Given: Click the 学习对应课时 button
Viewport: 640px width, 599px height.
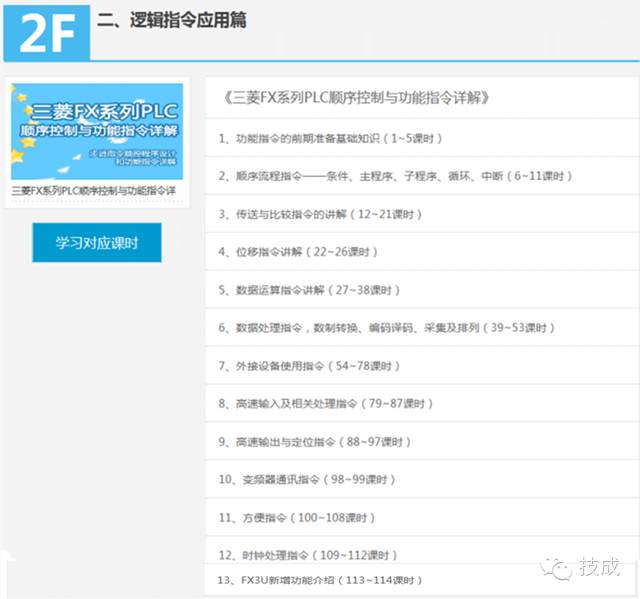Looking at the screenshot, I should [97, 242].
